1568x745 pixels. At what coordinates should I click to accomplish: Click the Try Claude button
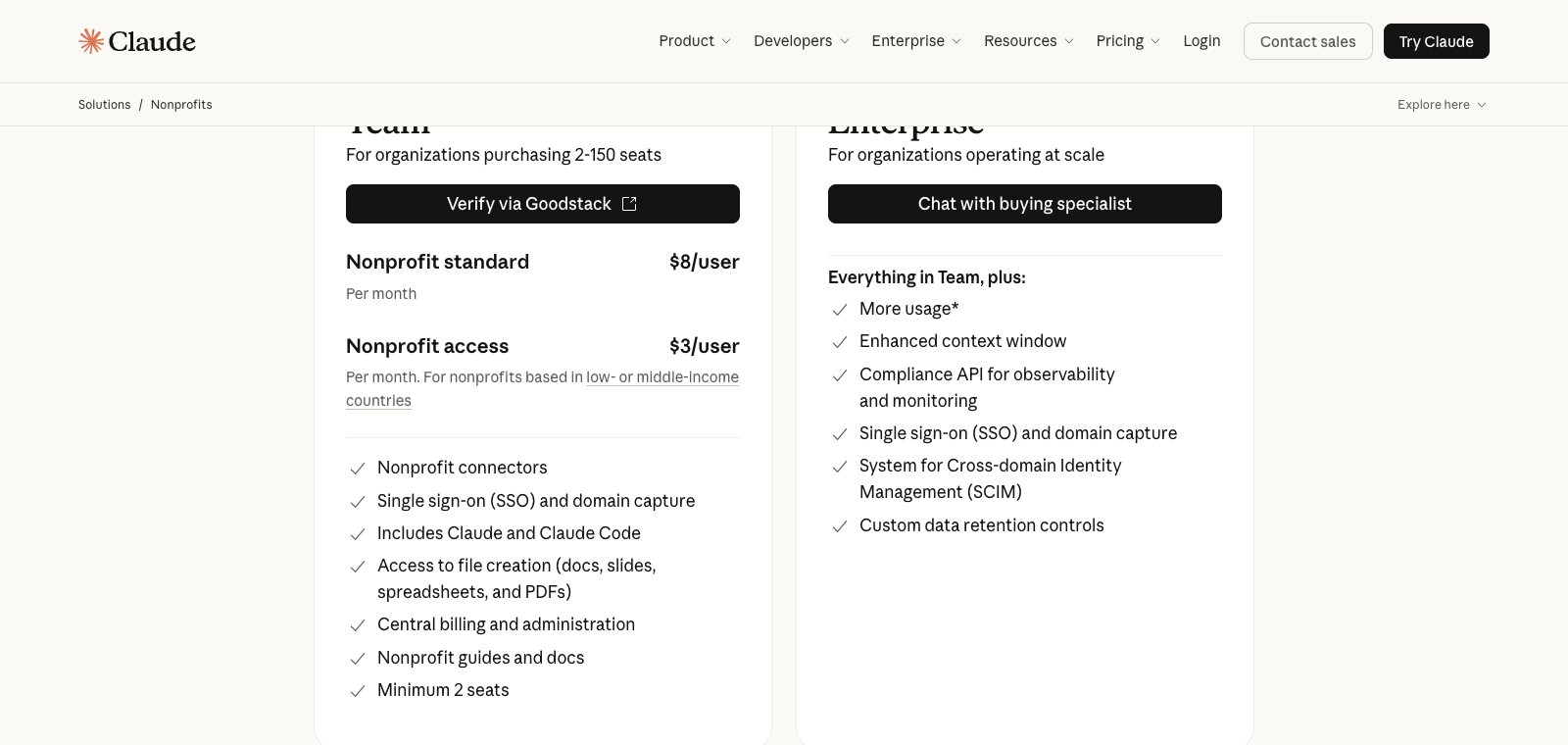(x=1437, y=41)
